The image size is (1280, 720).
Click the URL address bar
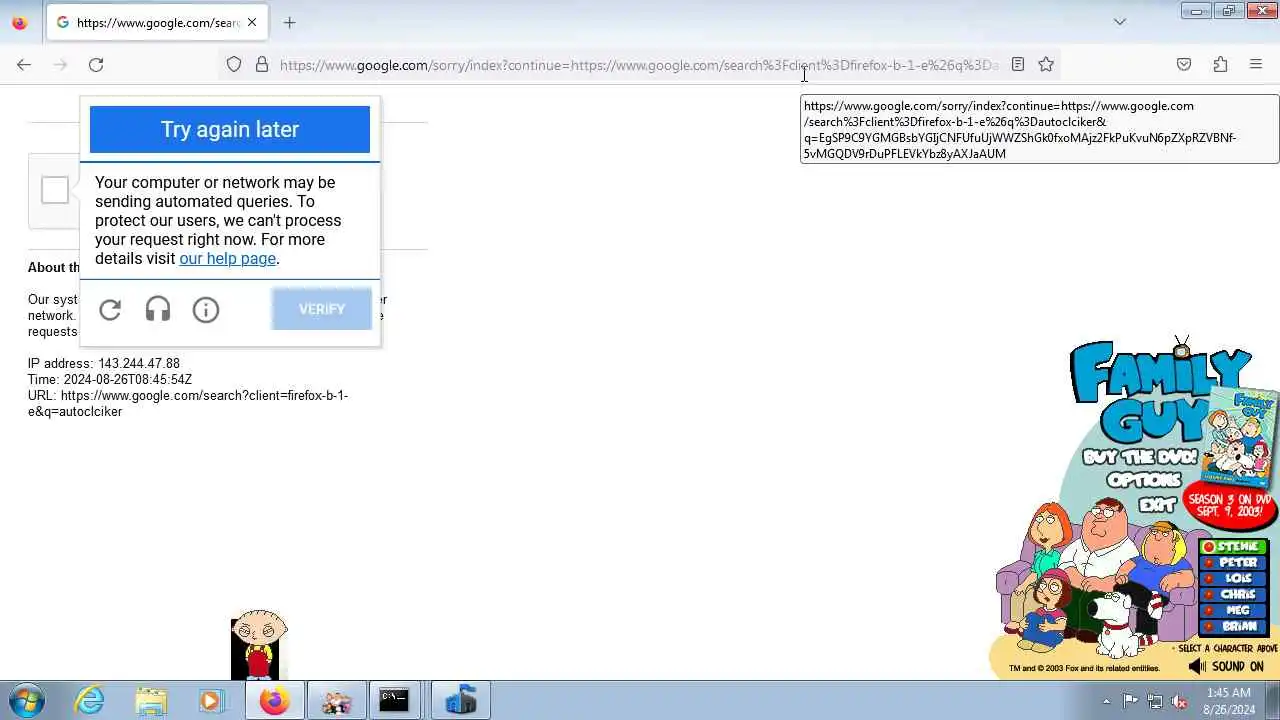[x=638, y=65]
